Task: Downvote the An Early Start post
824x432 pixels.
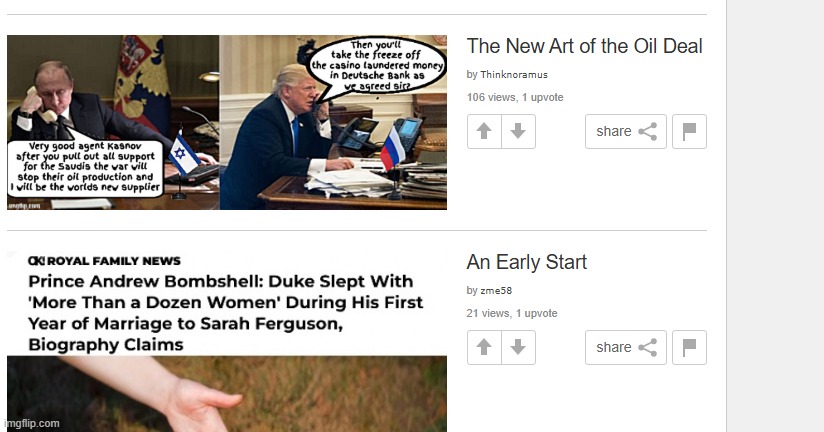Action: click(518, 347)
